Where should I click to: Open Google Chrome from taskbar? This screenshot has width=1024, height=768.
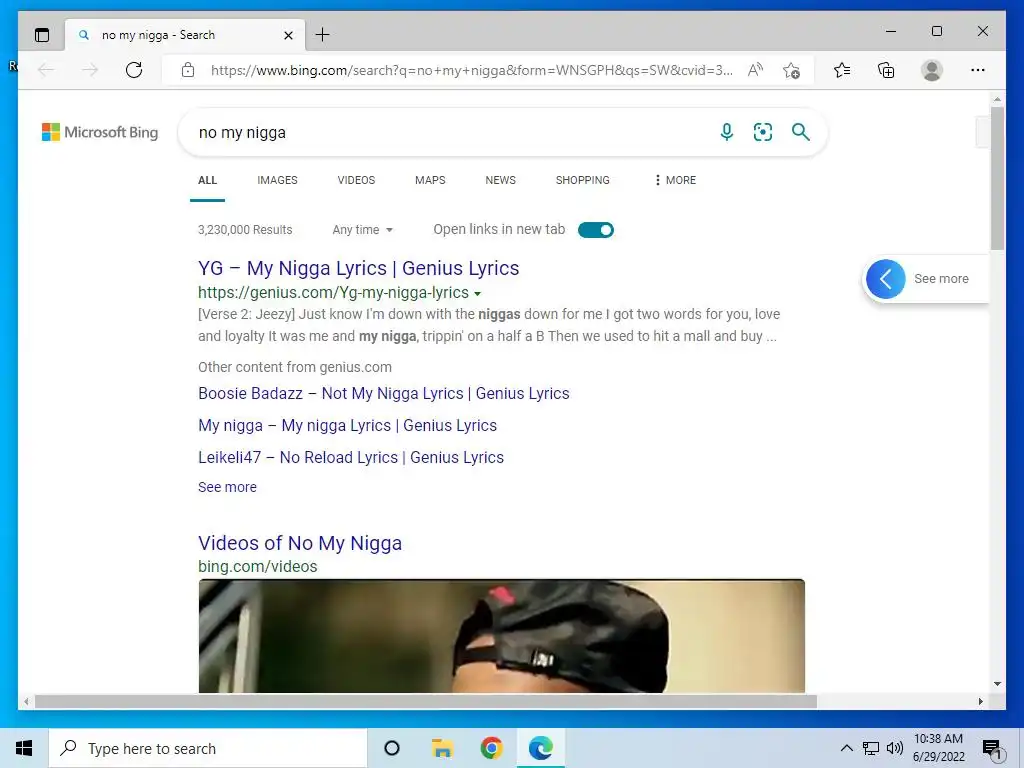tap(491, 748)
